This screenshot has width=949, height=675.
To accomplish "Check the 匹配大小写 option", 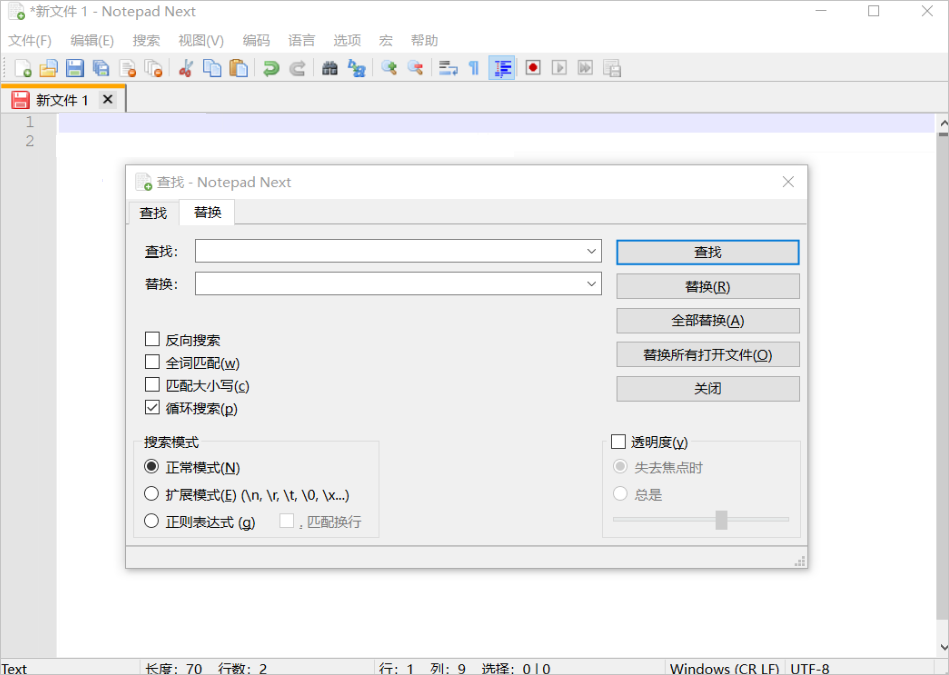I will click(x=152, y=384).
